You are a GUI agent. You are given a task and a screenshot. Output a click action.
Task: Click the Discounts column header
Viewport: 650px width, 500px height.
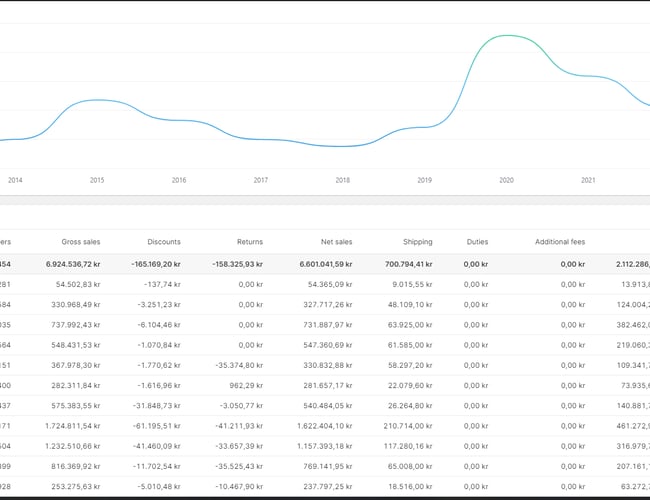tap(163, 242)
